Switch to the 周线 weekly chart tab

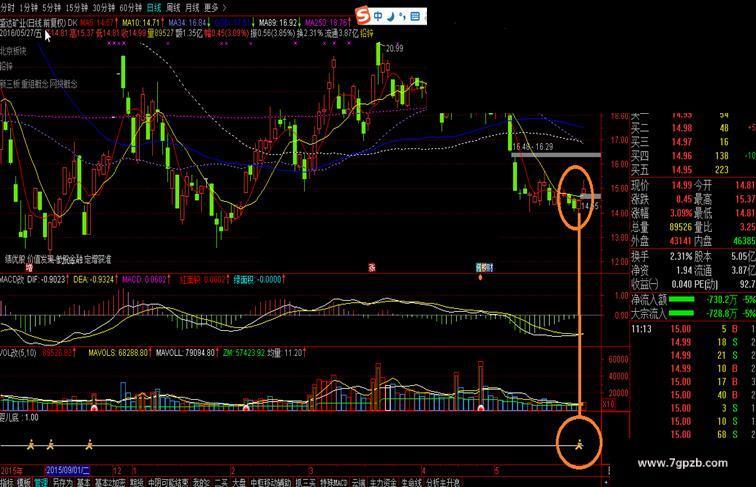(x=173, y=8)
